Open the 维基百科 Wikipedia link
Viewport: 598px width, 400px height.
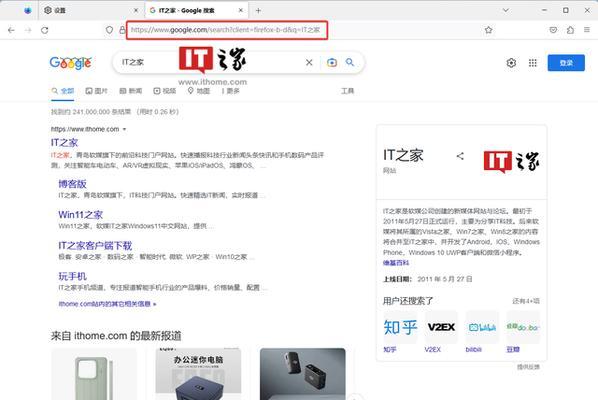pos(396,263)
